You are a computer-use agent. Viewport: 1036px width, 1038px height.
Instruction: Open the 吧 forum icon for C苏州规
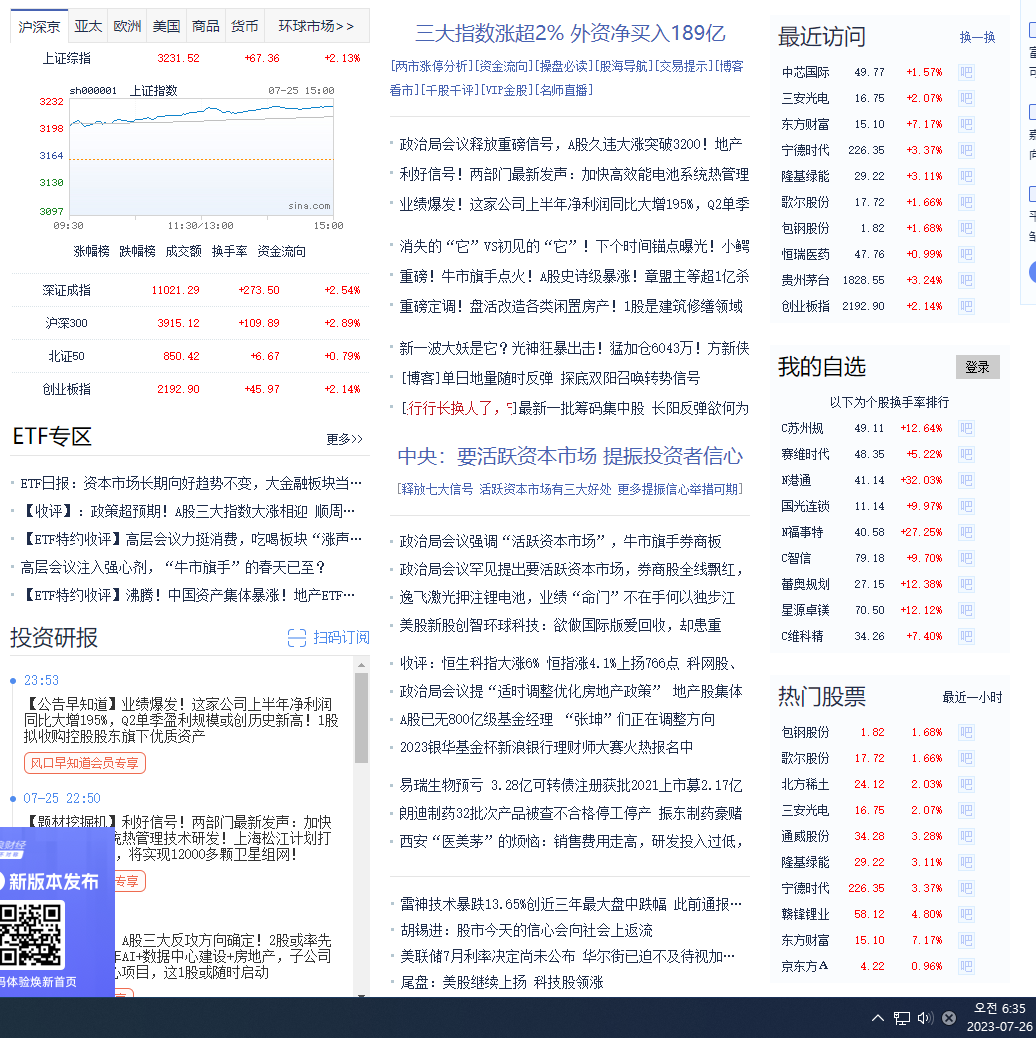966,428
